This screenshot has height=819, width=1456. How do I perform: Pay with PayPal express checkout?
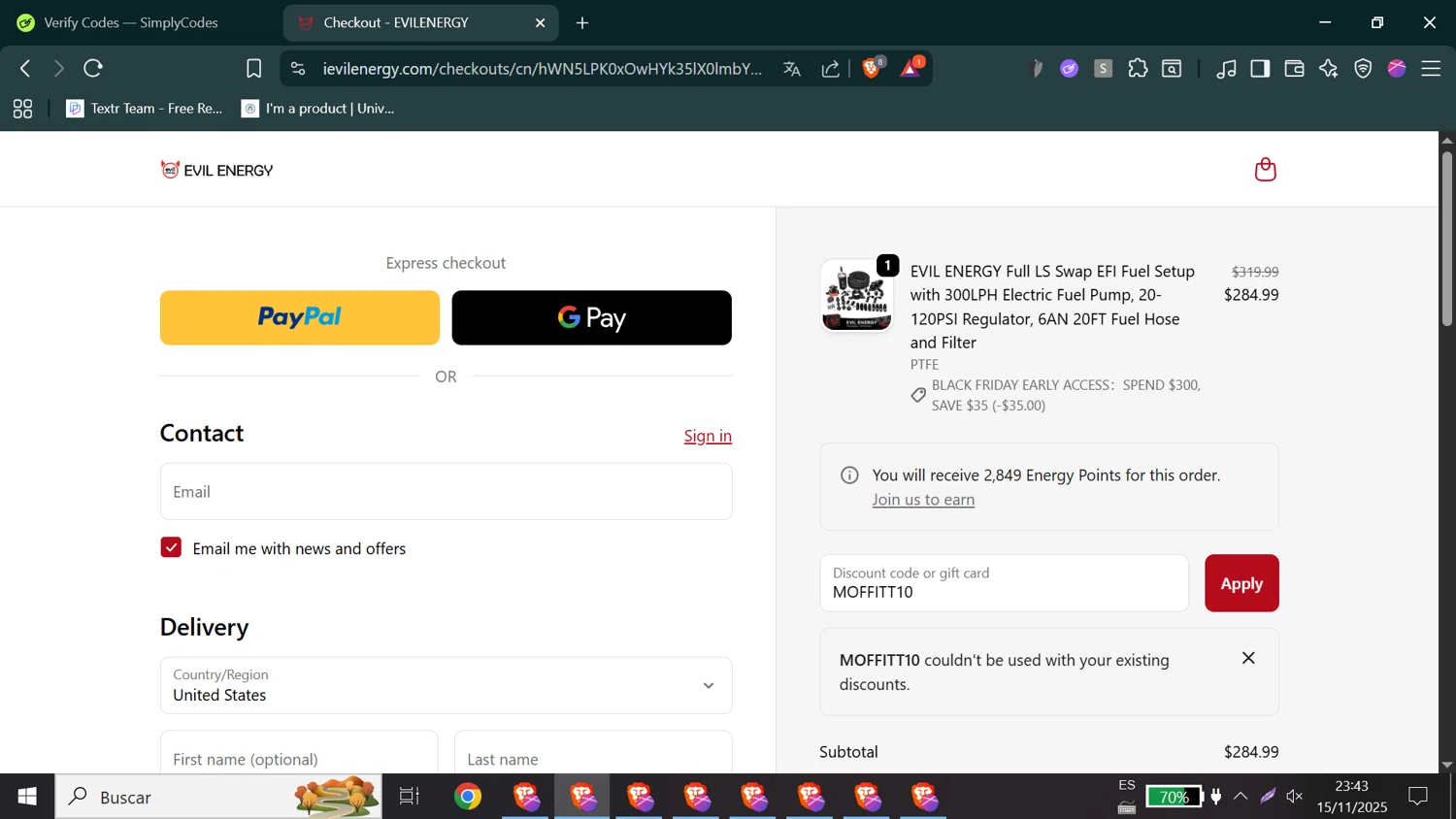pyautogui.click(x=300, y=317)
